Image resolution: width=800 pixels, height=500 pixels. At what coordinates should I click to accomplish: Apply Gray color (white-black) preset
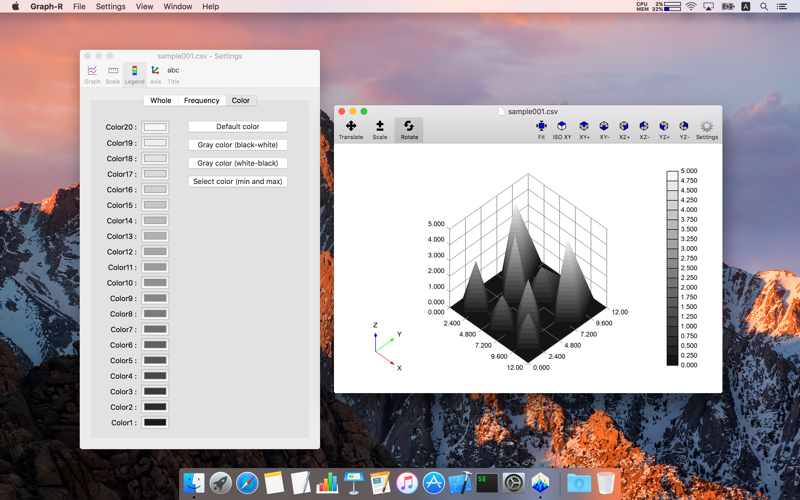tap(238, 163)
